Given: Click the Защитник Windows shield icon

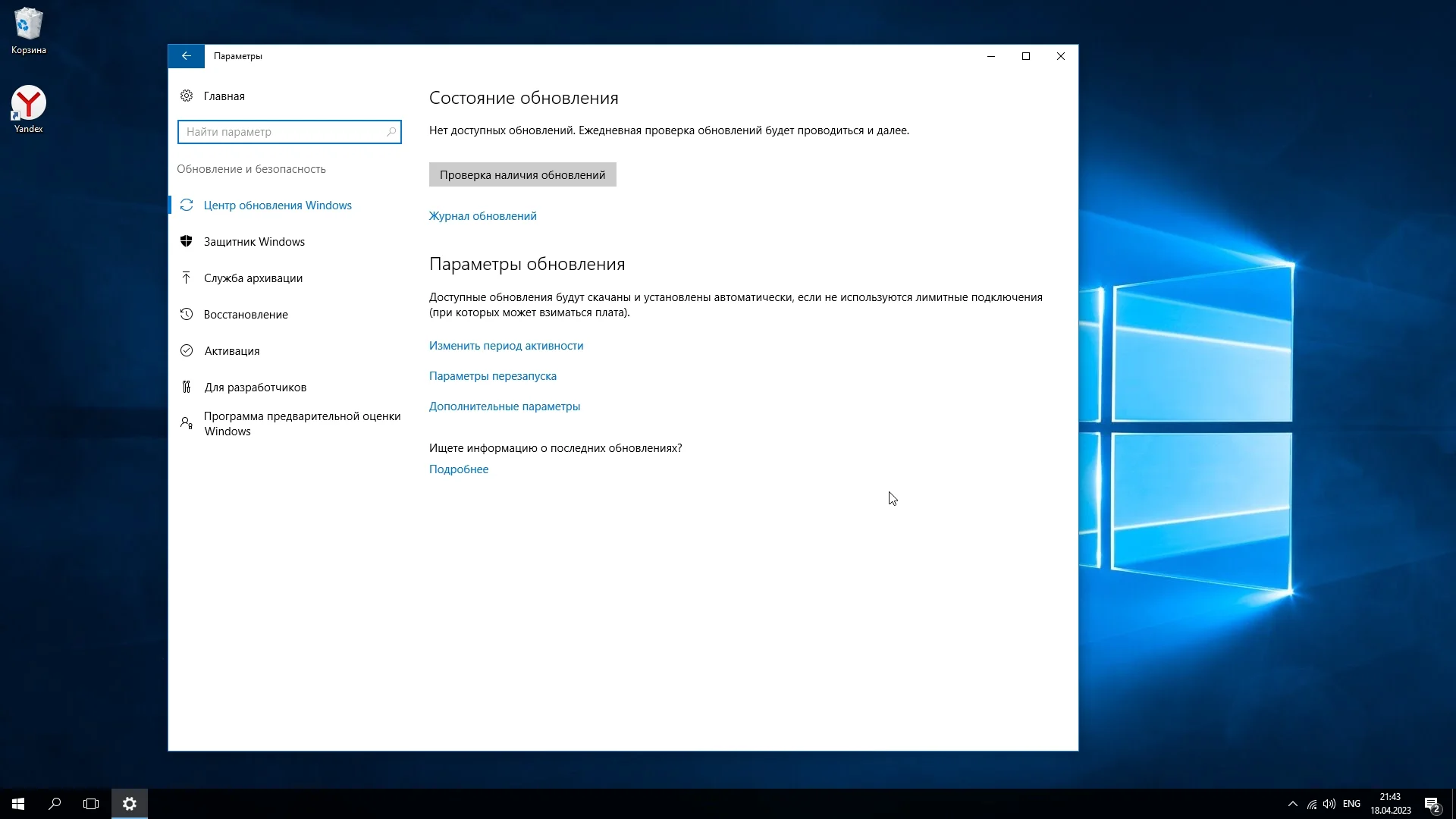Looking at the screenshot, I should (187, 241).
